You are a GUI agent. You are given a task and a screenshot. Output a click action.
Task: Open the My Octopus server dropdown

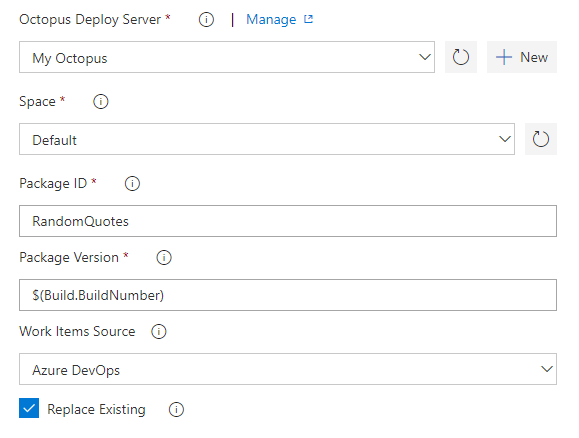pyautogui.click(x=227, y=57)
